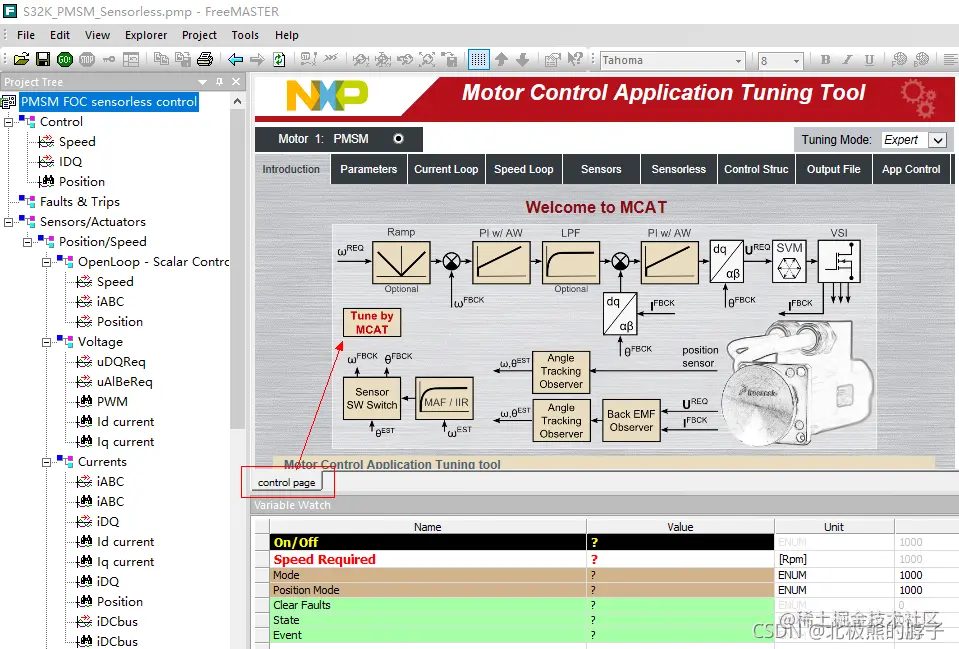Navigate forward with the right arrow icon
This screenshot has height=649, width=959.
pyautogui.click(x=257, y=59)
